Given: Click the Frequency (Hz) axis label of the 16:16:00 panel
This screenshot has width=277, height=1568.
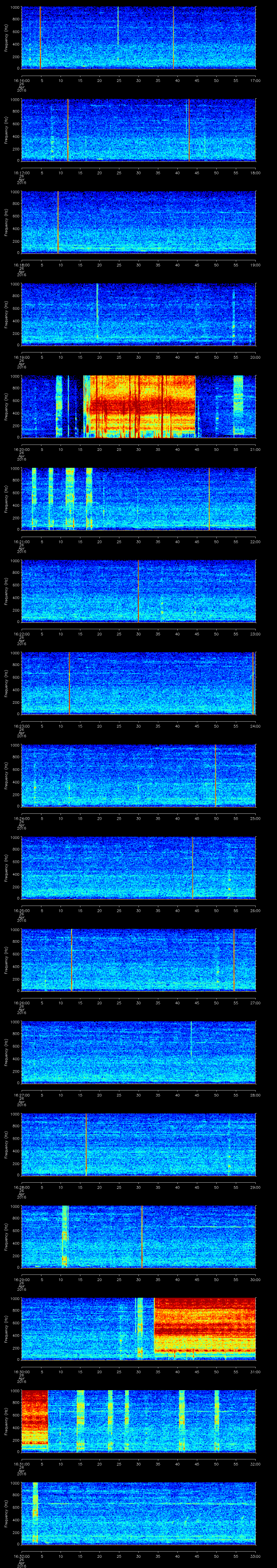Looking at the screenshot, I should coord(6,38).
